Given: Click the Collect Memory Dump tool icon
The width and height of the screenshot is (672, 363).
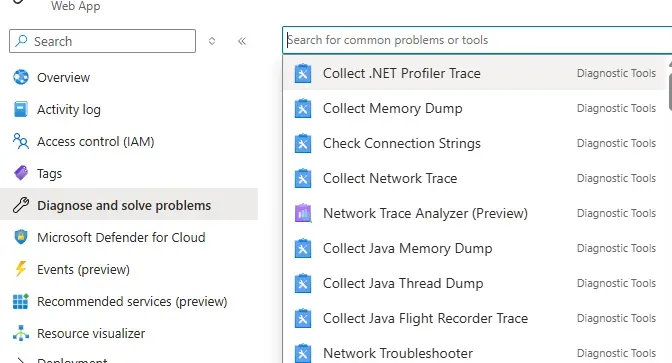Looking at the screenshot, I should [303, 108].
